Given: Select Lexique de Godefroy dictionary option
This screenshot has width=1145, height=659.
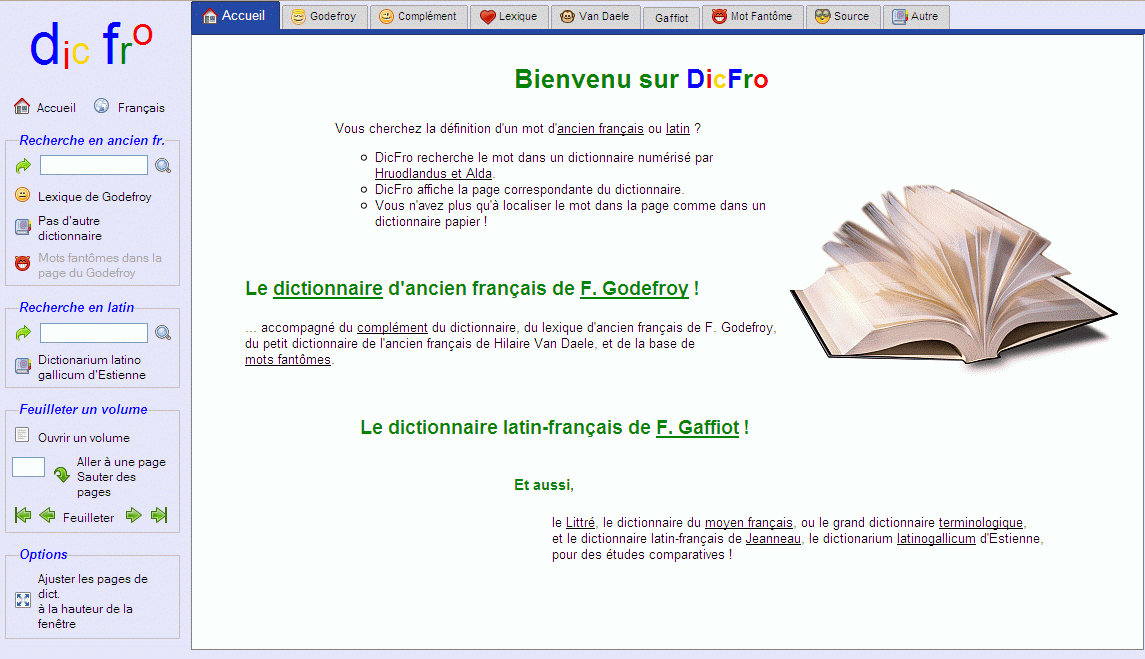Looking at the screenshot, I should [x=94, y=197].
